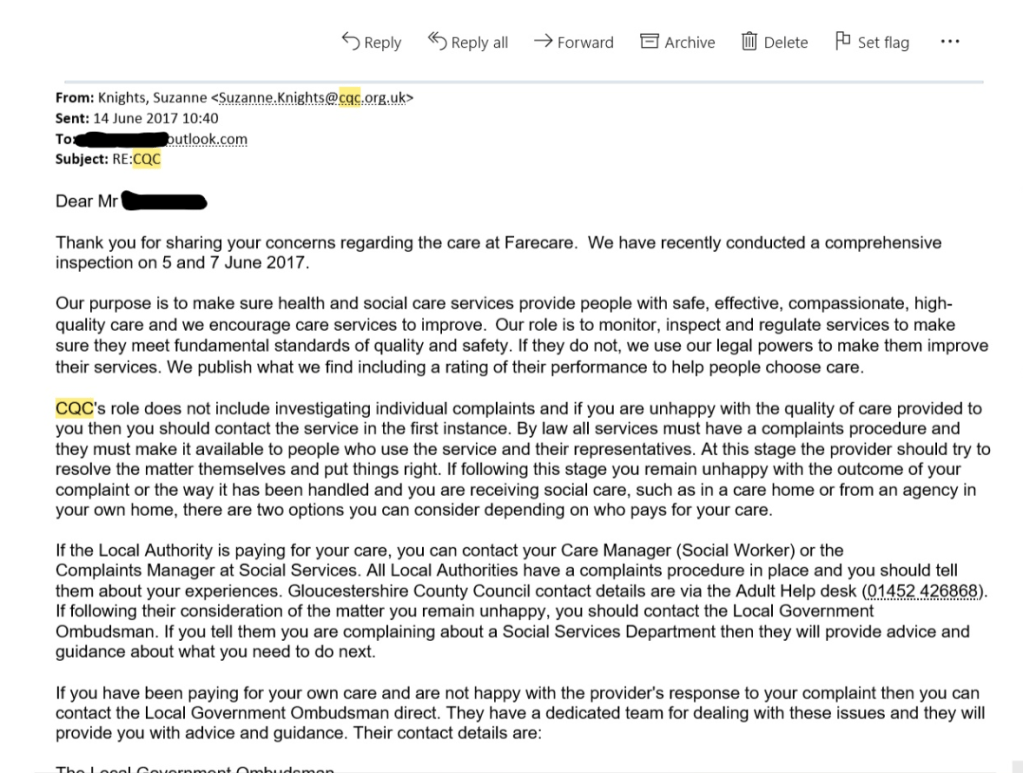
Task: Click the Reply arrow icon
Action: (x=351, y=41)
